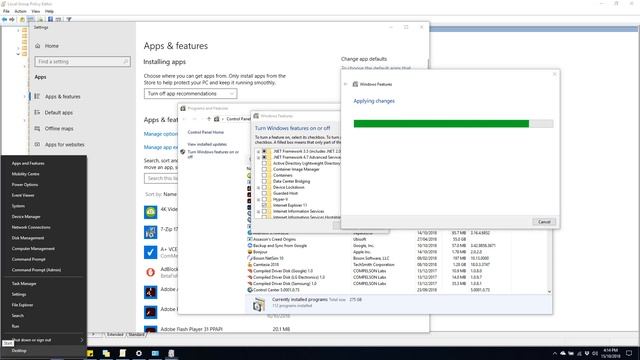
Task: Click View installed updates link
Action: [x=207, y=144]
